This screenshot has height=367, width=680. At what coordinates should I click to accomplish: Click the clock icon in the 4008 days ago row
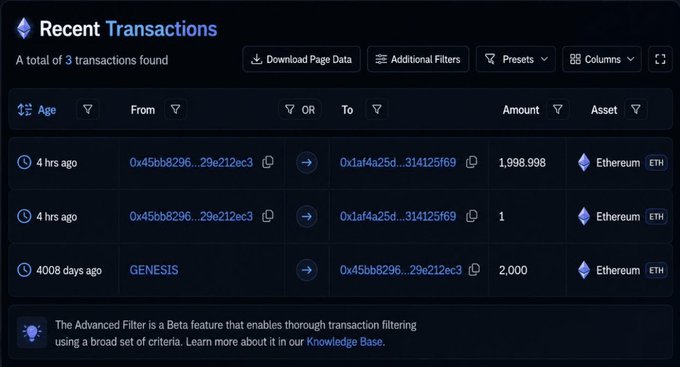pyautogui.click(x=24, y=270)
